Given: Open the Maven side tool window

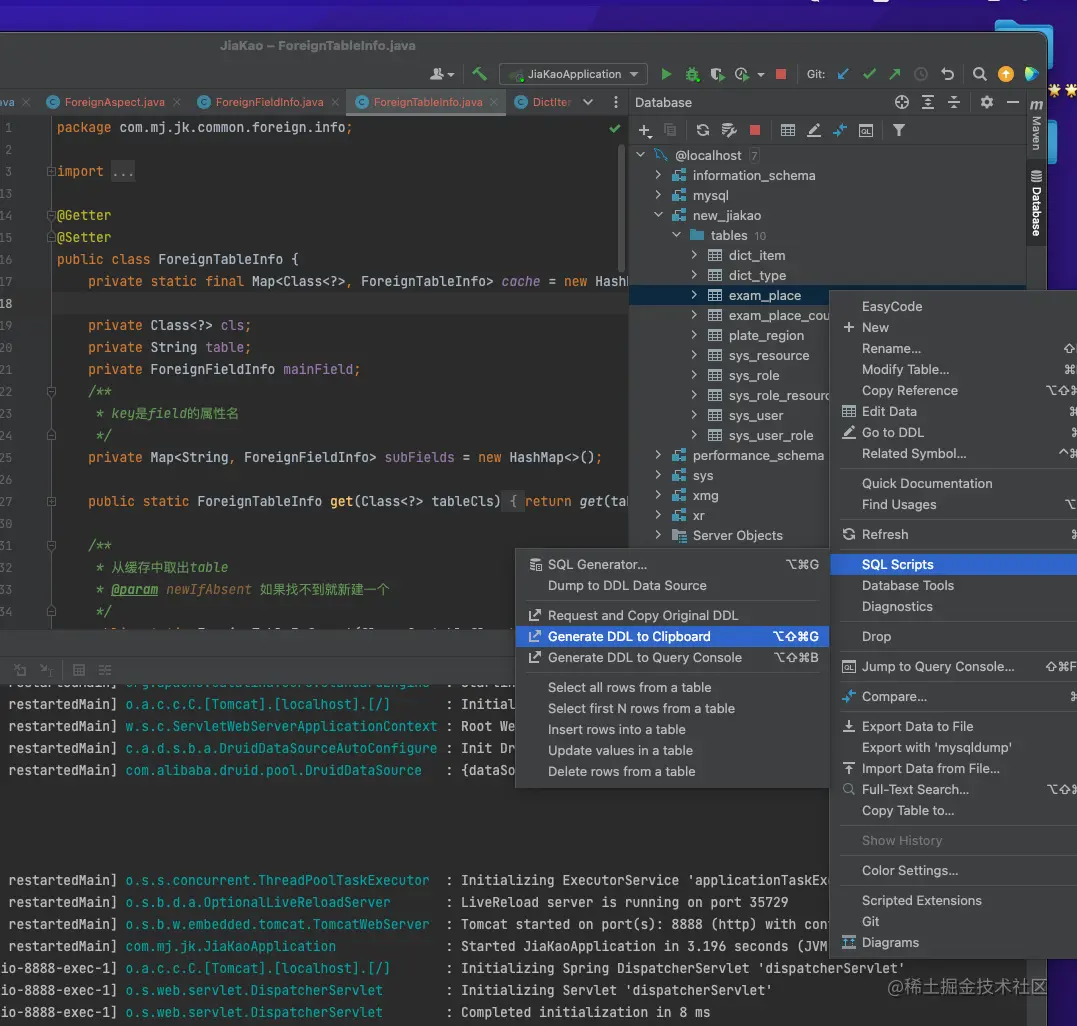Looking at the screenshot, I should point(1036,124).
